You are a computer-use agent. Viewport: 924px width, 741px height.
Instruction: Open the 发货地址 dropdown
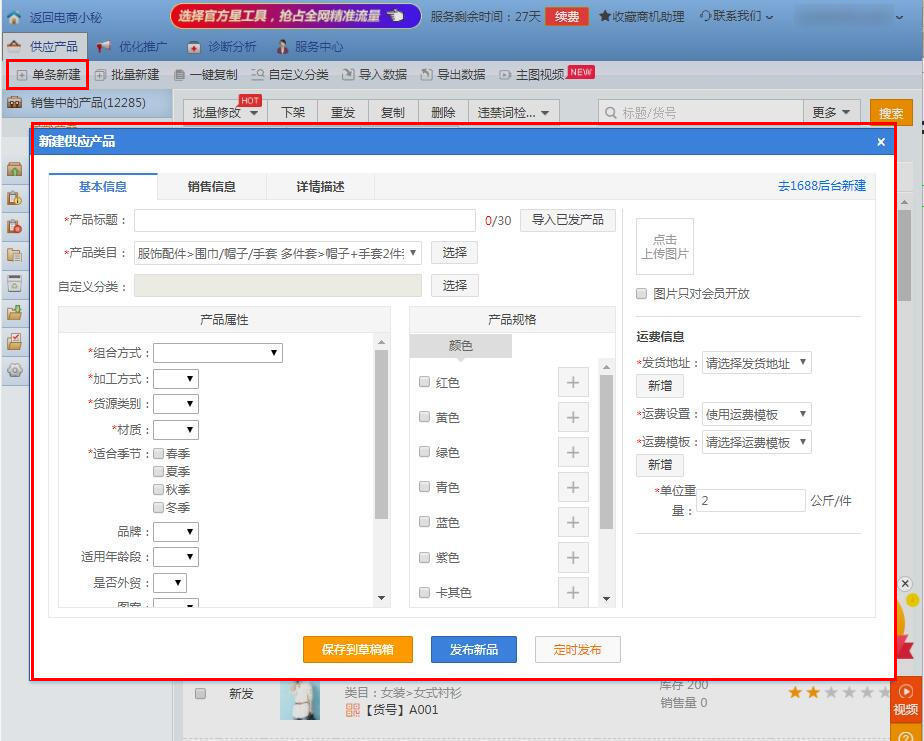coord(756,363)
